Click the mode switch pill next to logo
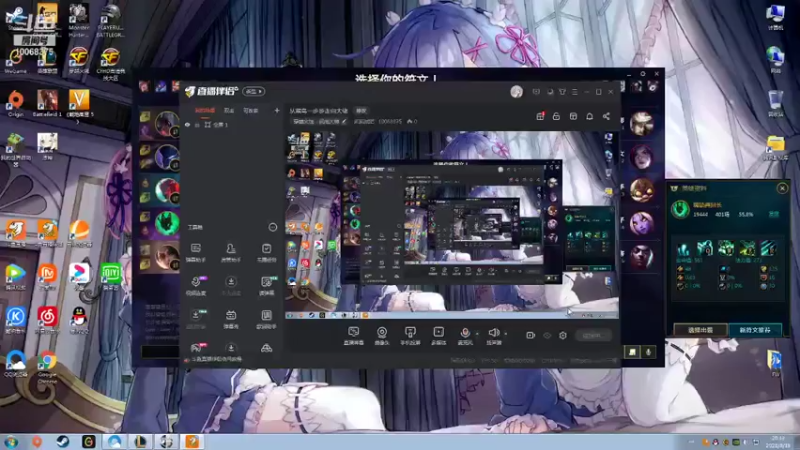The image size is (800, 450). point(254,91)
